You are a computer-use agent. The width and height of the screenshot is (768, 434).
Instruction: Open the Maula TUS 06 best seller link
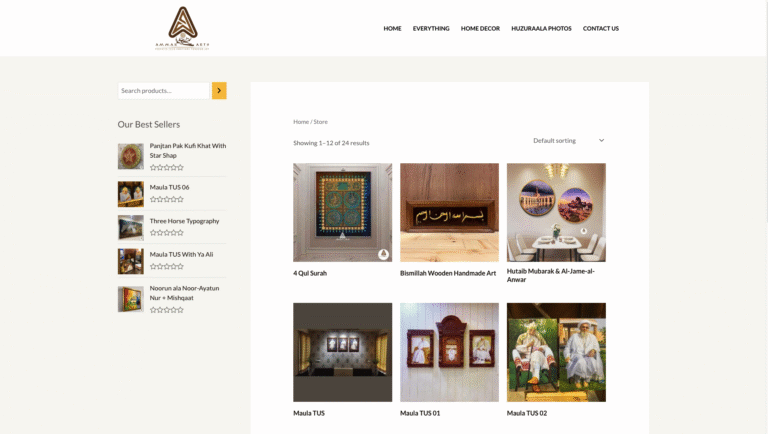pyautogui.click(x=169, y=187)
